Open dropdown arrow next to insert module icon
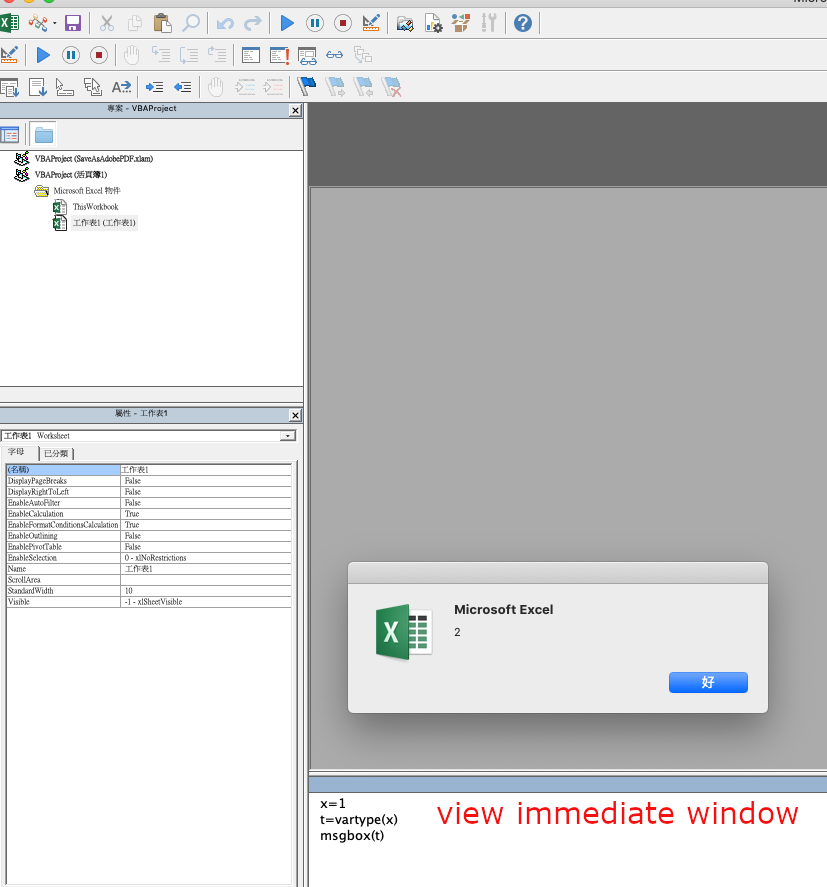Screen dimensions: 827x887 coord(53,23)
